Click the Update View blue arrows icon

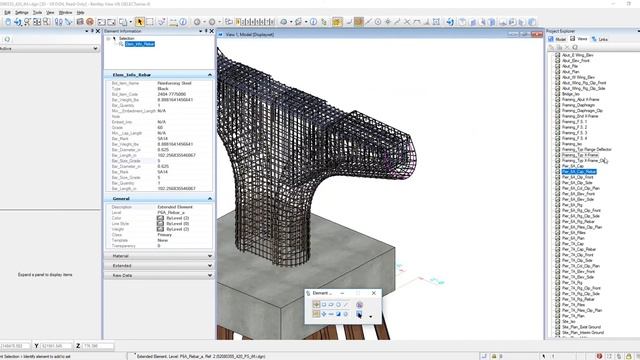pos(450,22)
